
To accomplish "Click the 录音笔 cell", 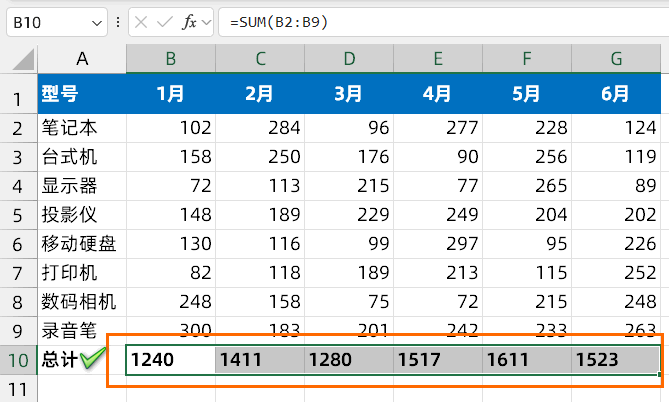I will click(82, 331).
